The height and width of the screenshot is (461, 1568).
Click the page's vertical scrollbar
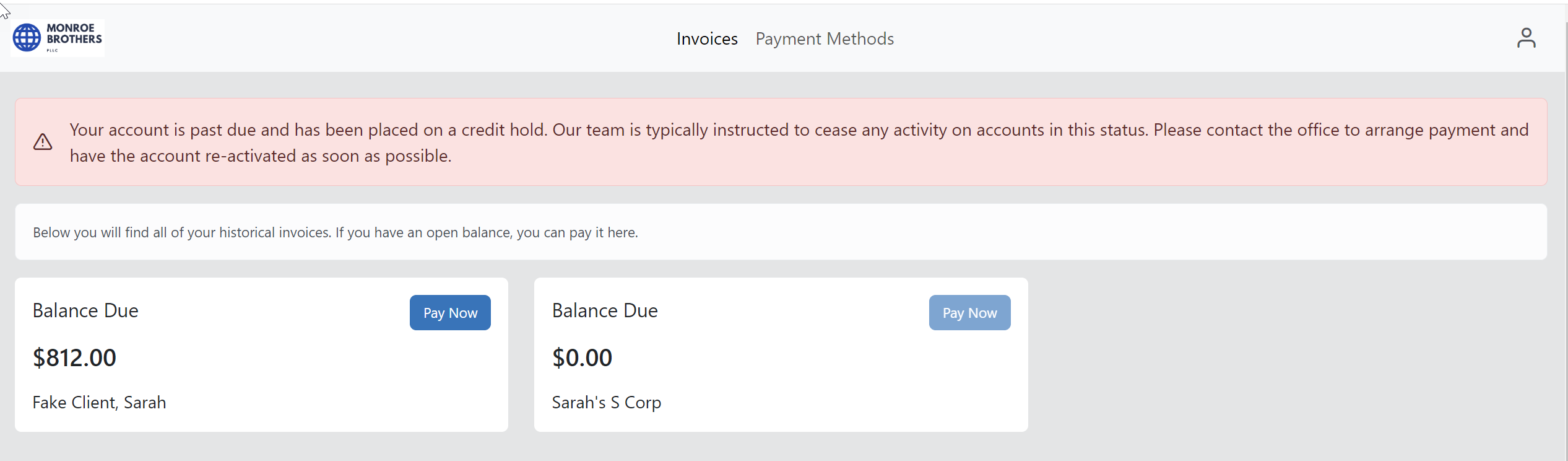click(x=1566, y=248)
